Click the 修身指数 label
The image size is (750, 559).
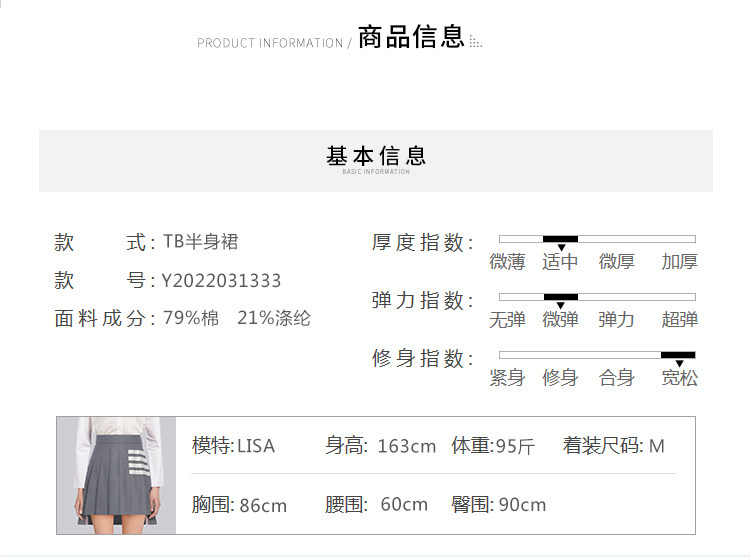423,358
